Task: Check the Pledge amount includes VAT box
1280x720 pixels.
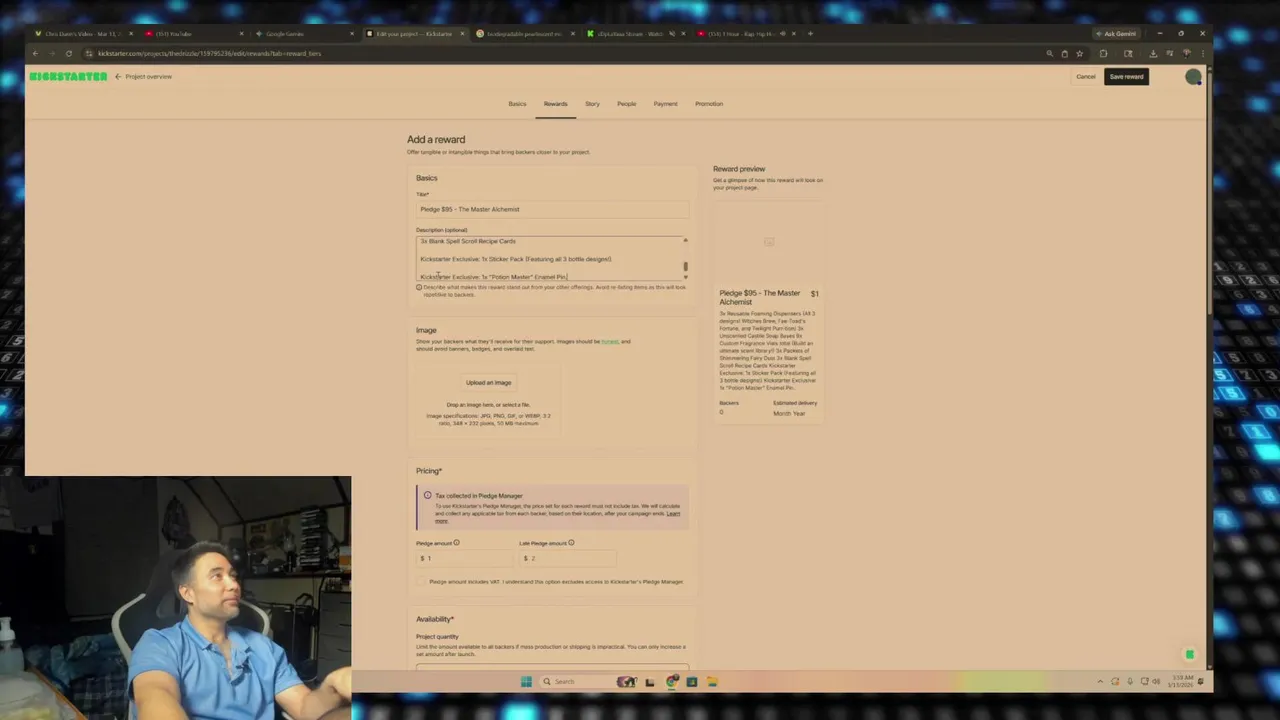Action: (x=421, y=582)
